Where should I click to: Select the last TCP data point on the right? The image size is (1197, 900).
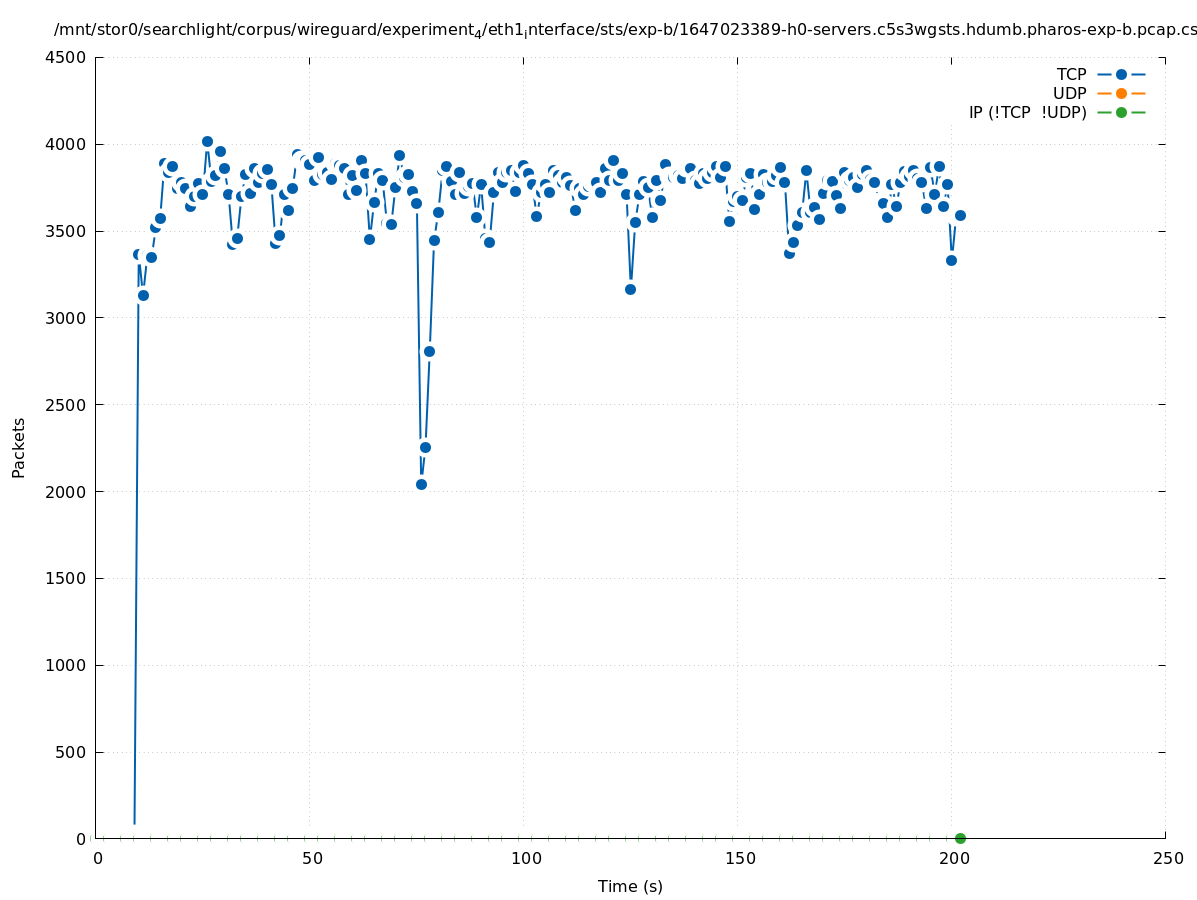click(960, 215)
